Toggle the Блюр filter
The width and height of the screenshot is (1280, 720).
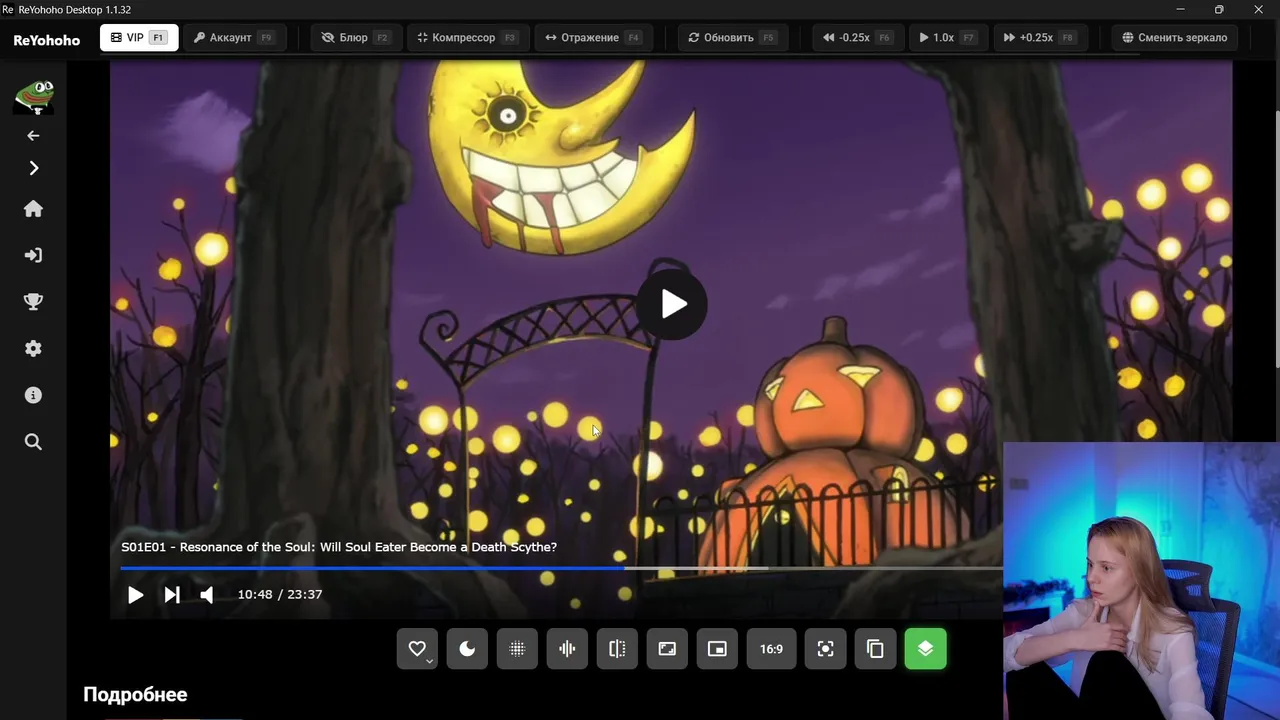355,38
